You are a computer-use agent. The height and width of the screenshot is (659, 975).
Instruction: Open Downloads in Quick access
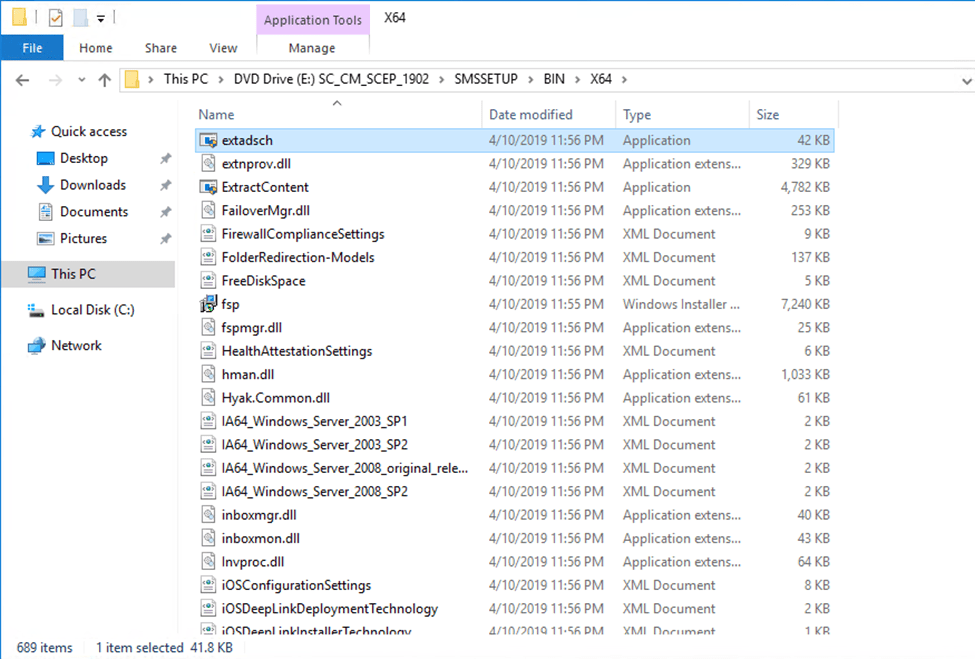92,185
